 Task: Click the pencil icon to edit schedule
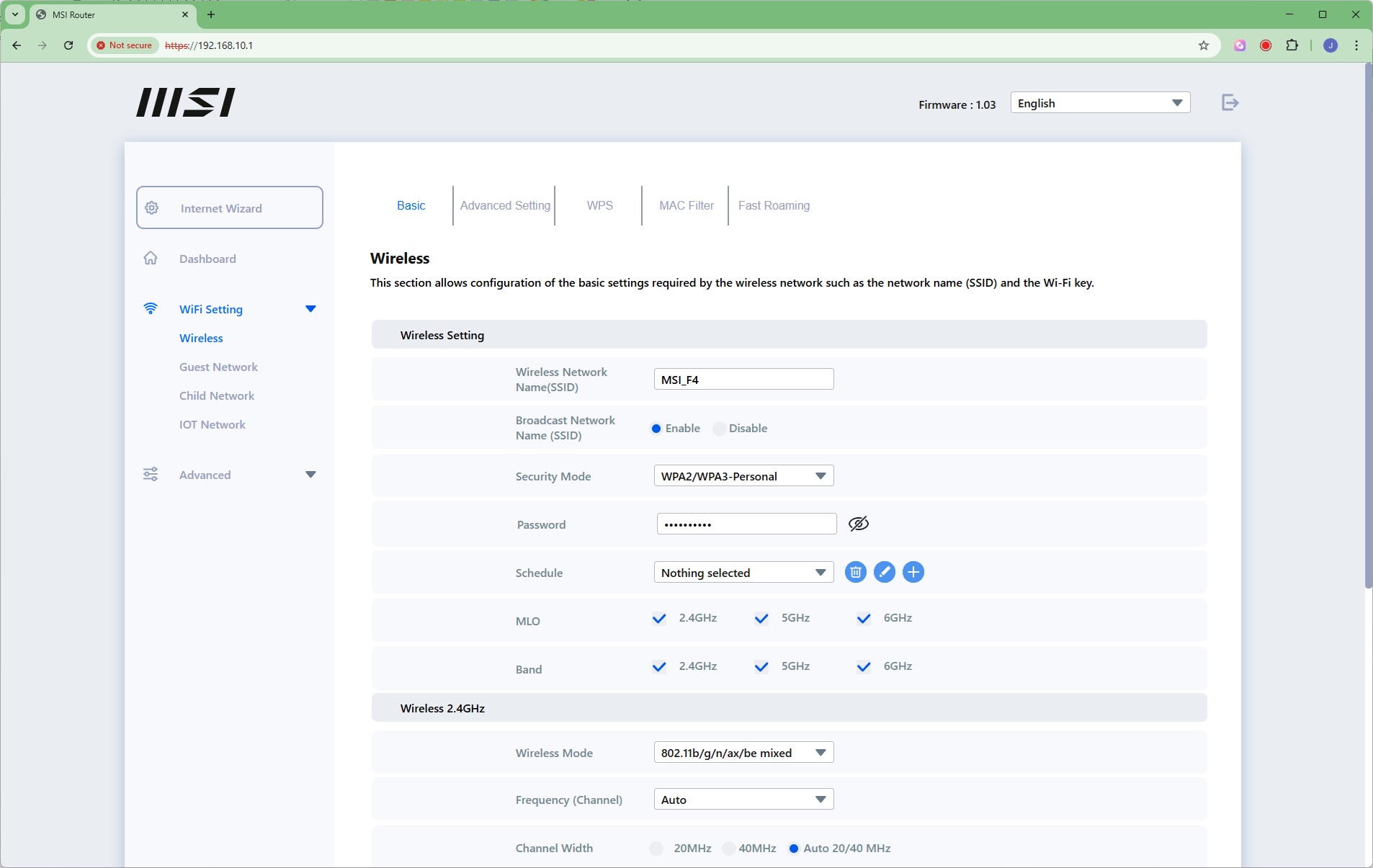click(884, 573)
